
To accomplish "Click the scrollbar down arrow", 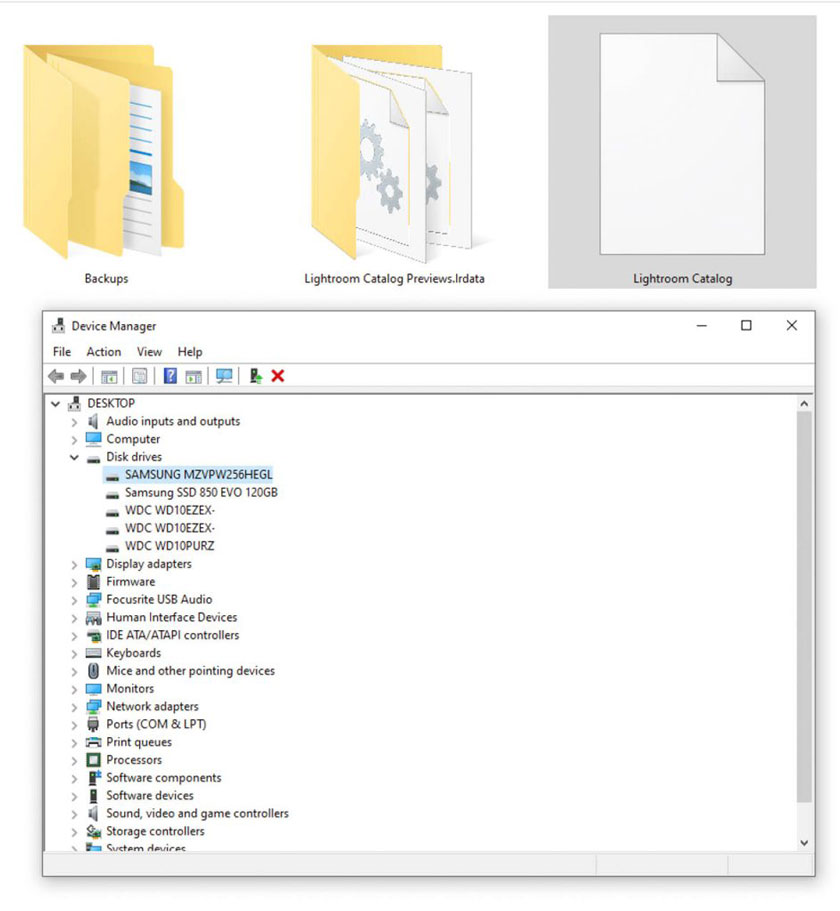I will pos(804,842).
